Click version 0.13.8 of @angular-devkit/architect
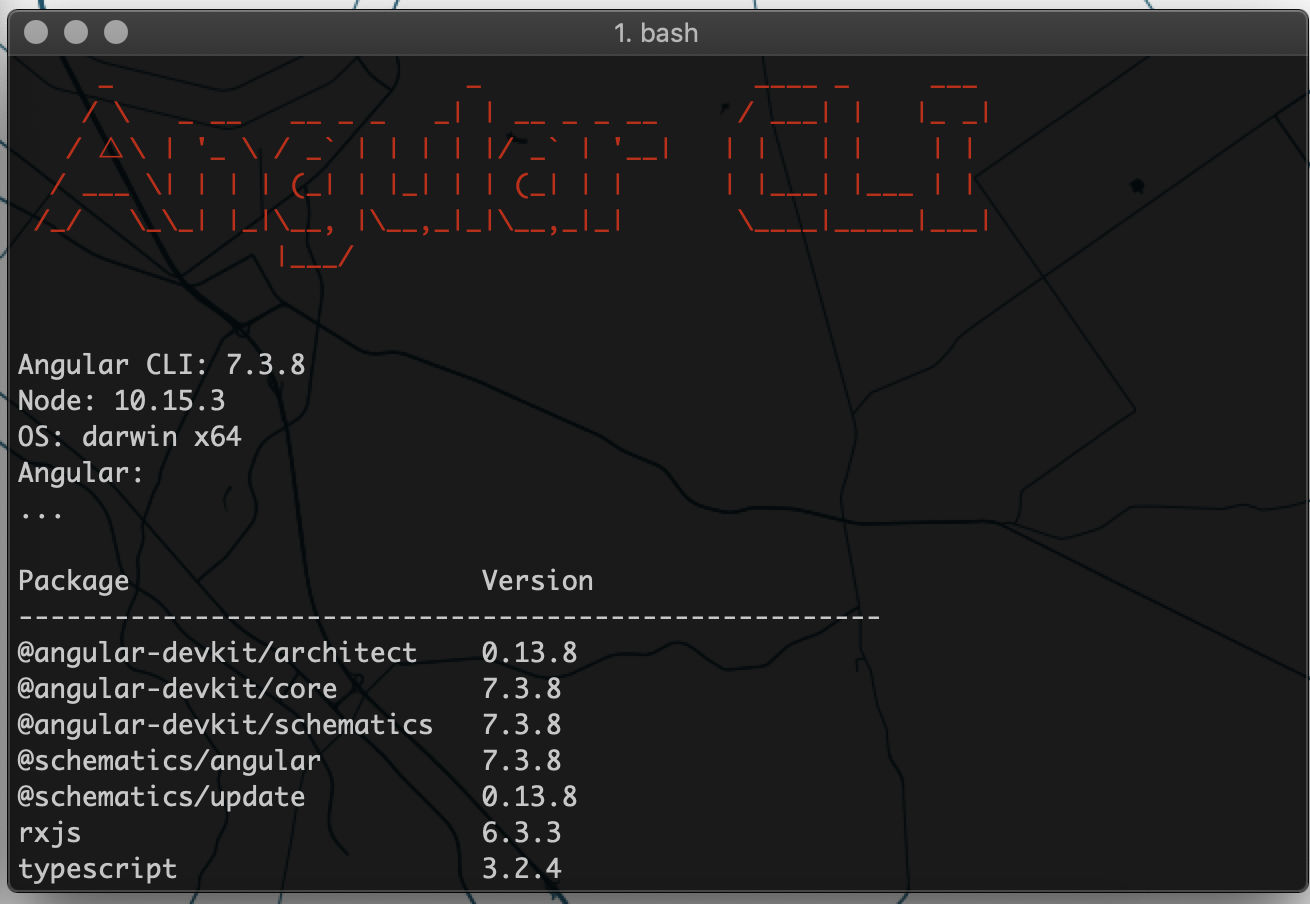Screen dimensions: 1310x904 (530, 653)
